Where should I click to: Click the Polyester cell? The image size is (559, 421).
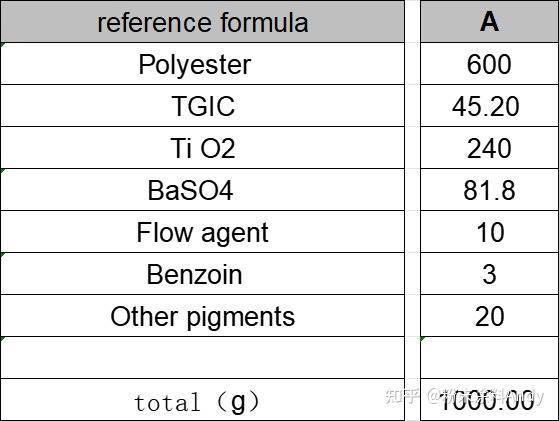point(202,64)
